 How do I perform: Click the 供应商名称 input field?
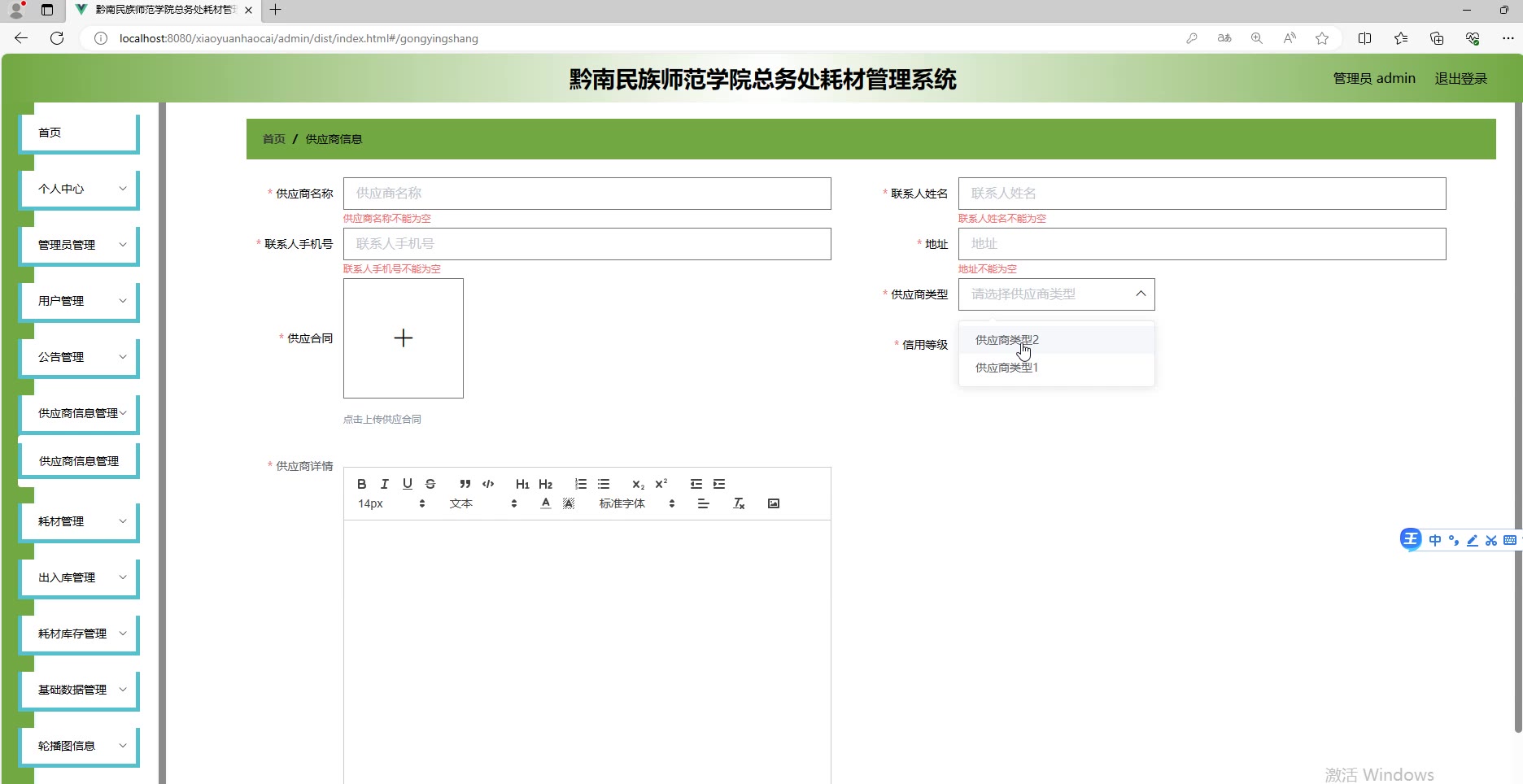pyautogui.click(x=587, y=194)
